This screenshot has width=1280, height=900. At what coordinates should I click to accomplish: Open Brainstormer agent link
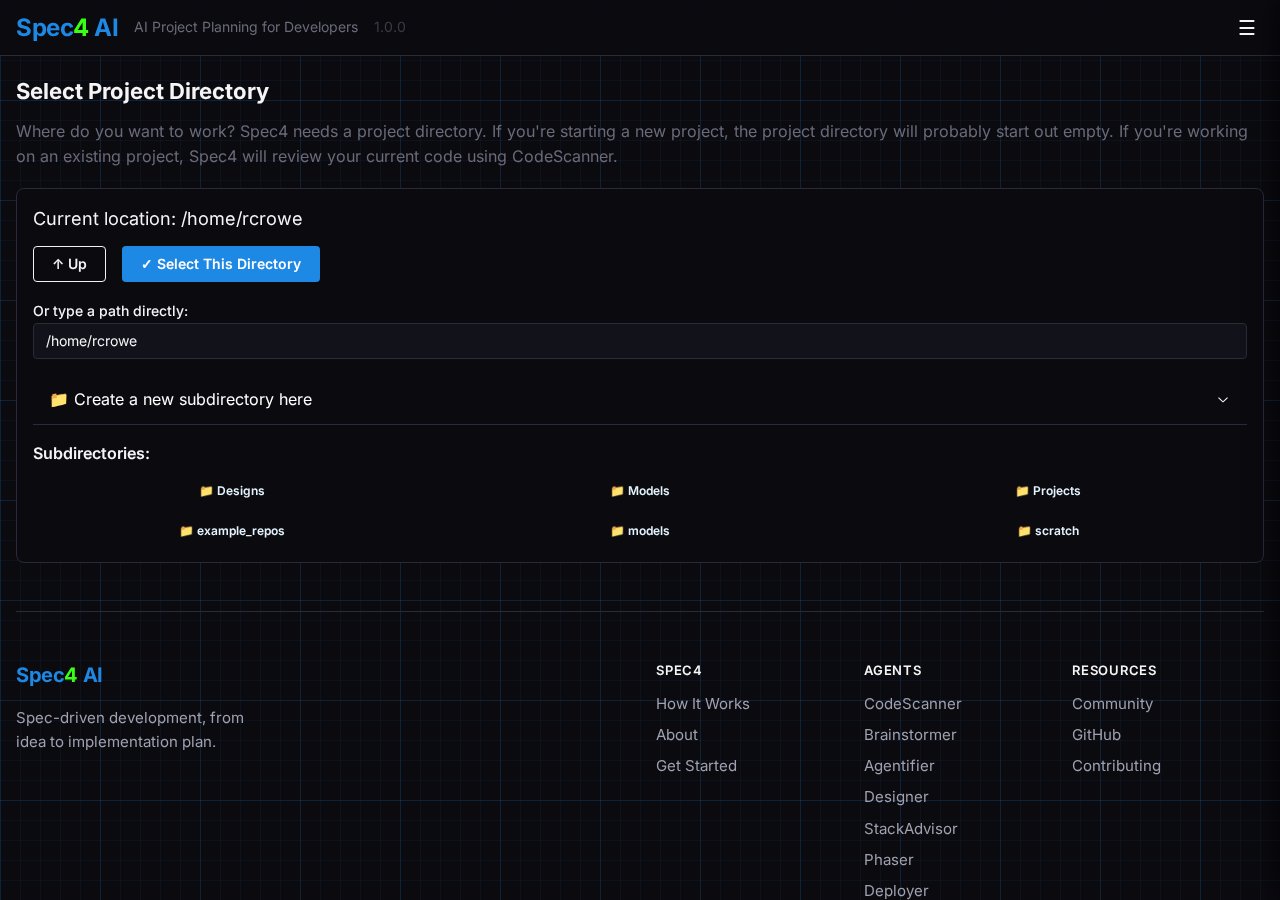pyautogui.click(x=910, y=735)
